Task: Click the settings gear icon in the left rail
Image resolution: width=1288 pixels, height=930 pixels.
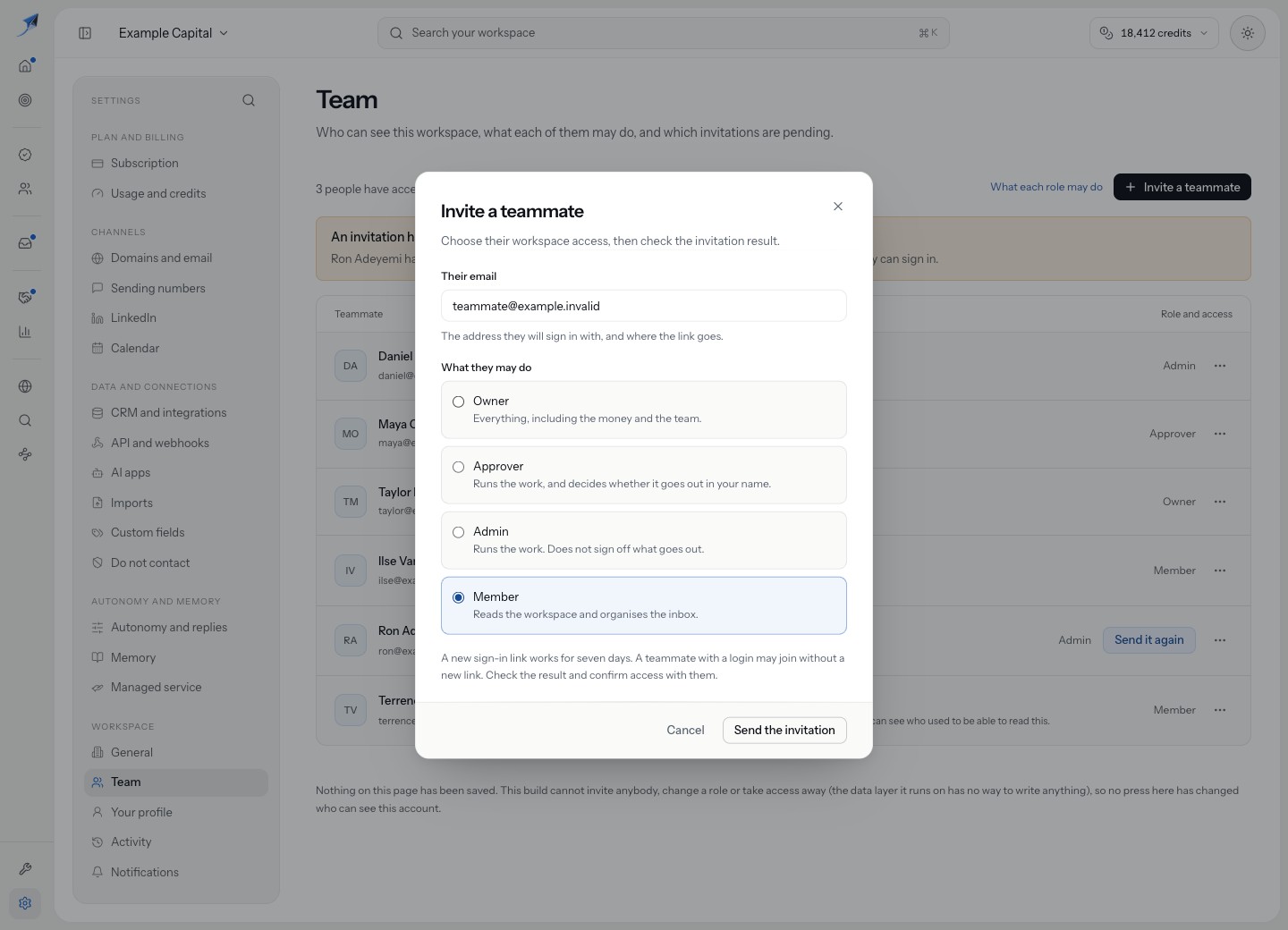Action: pyautogui.click(x=25, y=903)
